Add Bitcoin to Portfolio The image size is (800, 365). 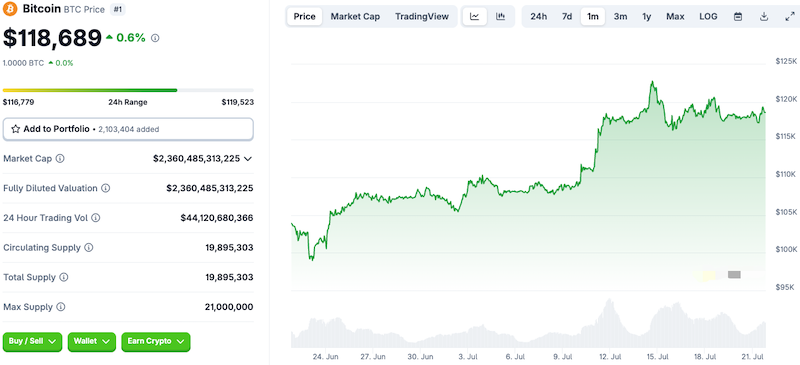pos(128,129)
